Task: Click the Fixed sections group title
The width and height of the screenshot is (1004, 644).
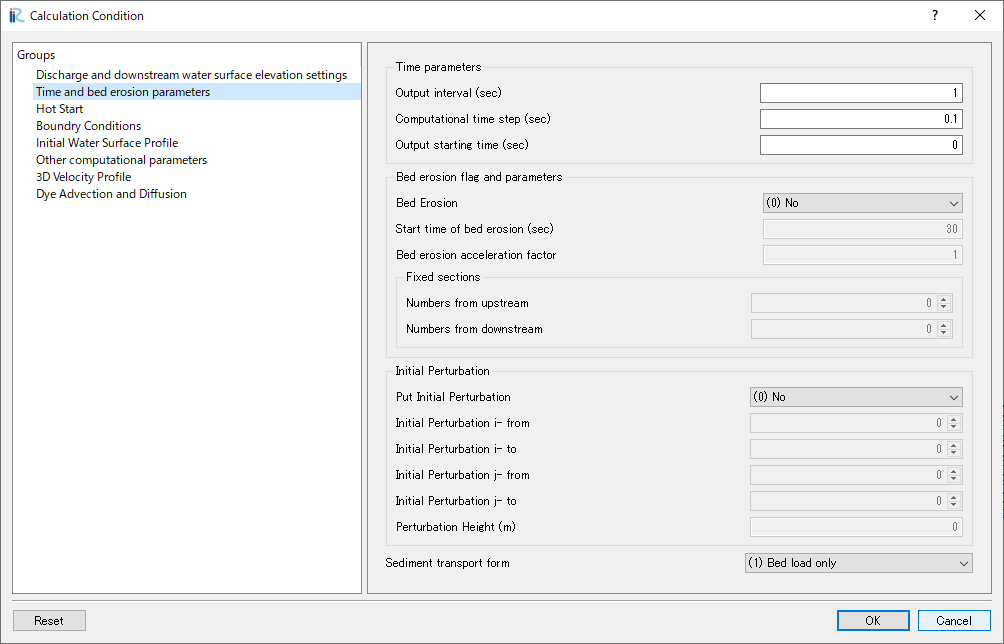Action: [443, 277]
